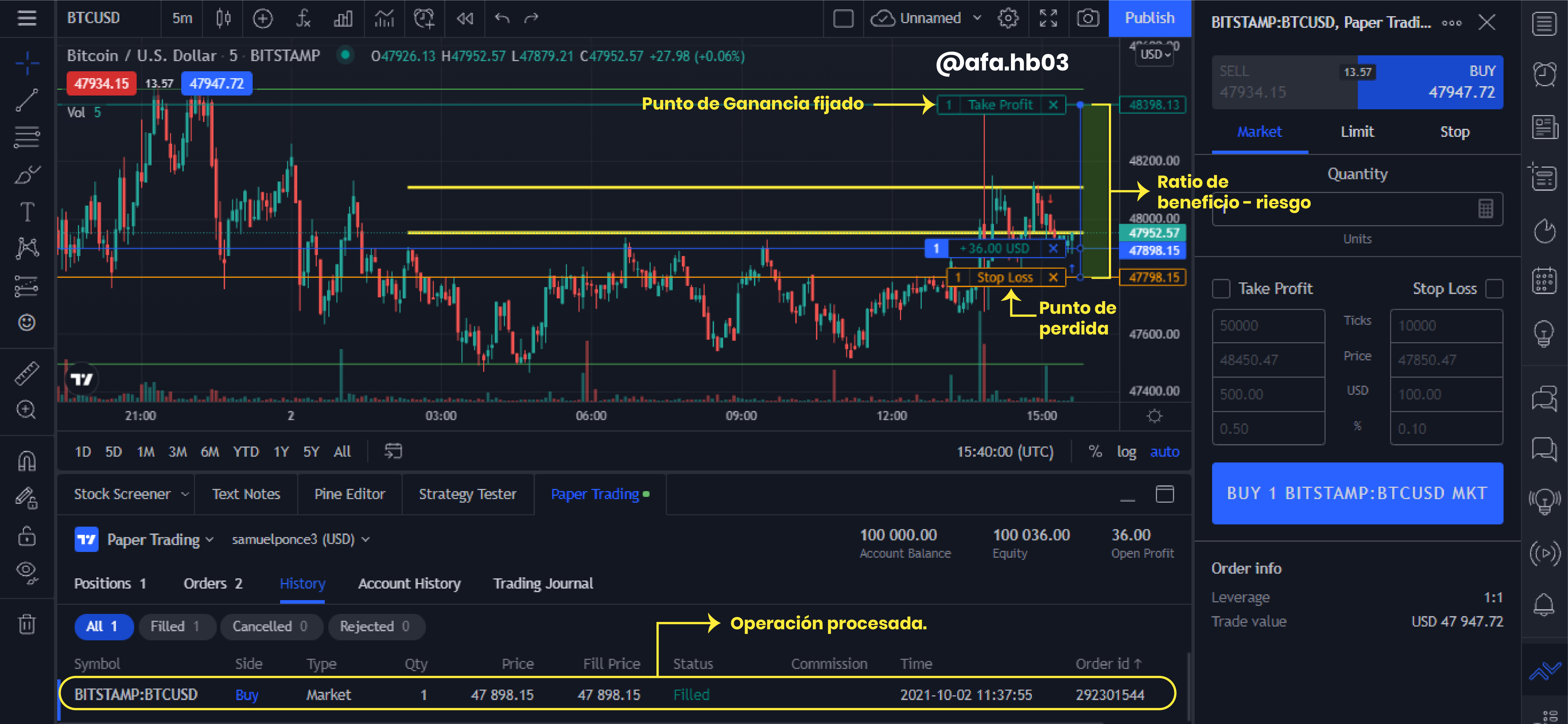Open the economic calendar panel
The height and width of the screenshot is (724, 1568).
1544,281
